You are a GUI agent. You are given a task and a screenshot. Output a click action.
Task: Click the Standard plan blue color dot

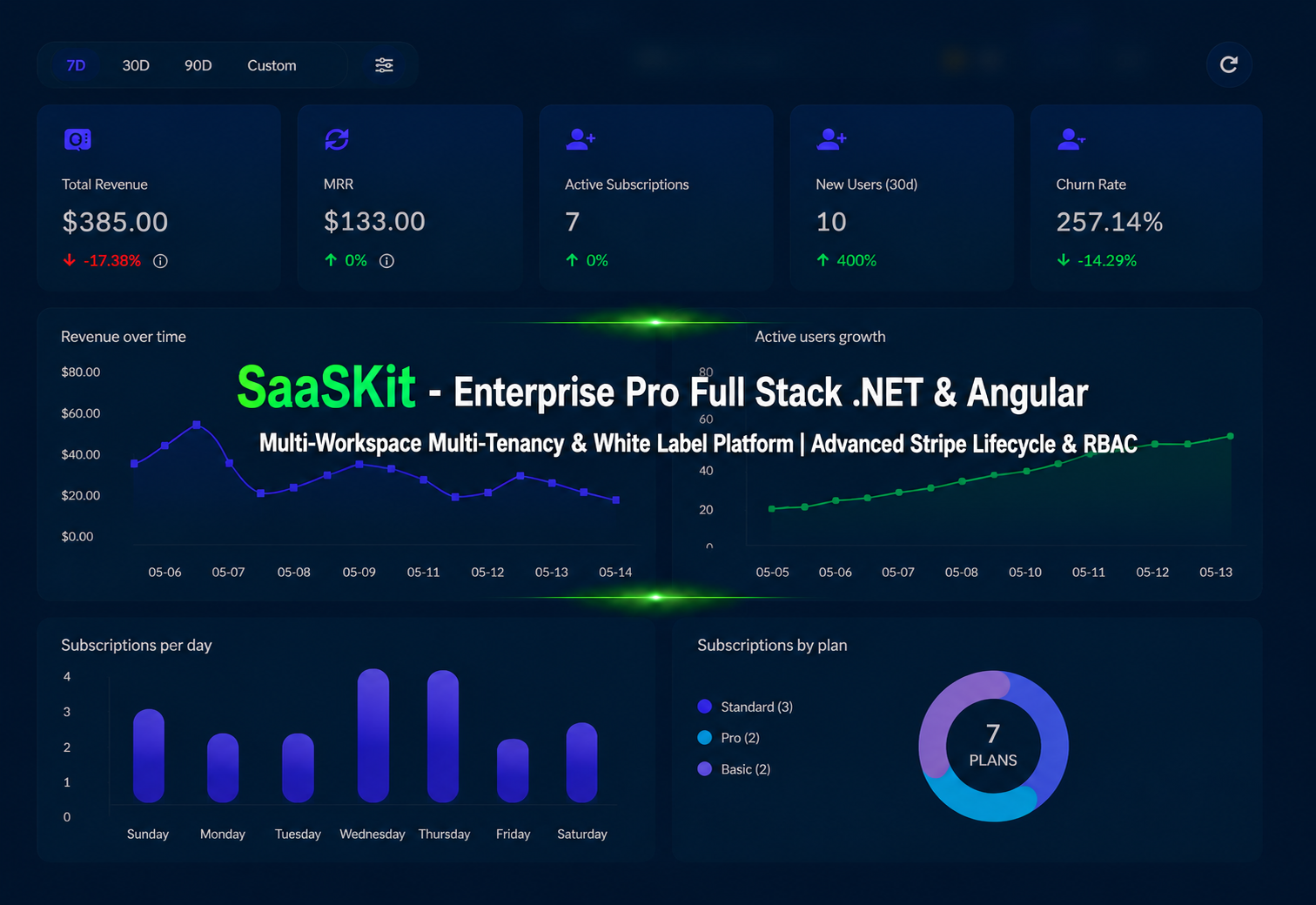point(705,707)
